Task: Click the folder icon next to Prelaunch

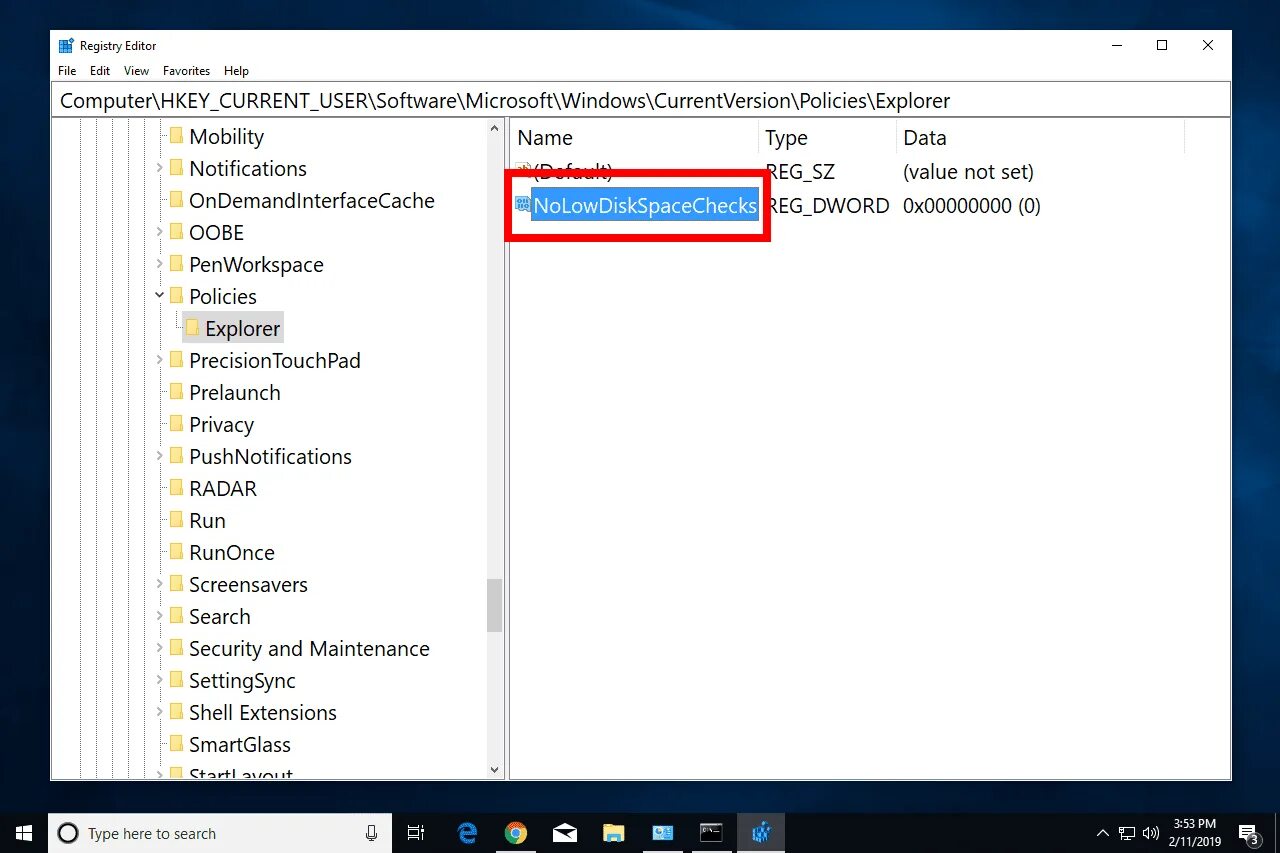Action: (x=176, y=392)
